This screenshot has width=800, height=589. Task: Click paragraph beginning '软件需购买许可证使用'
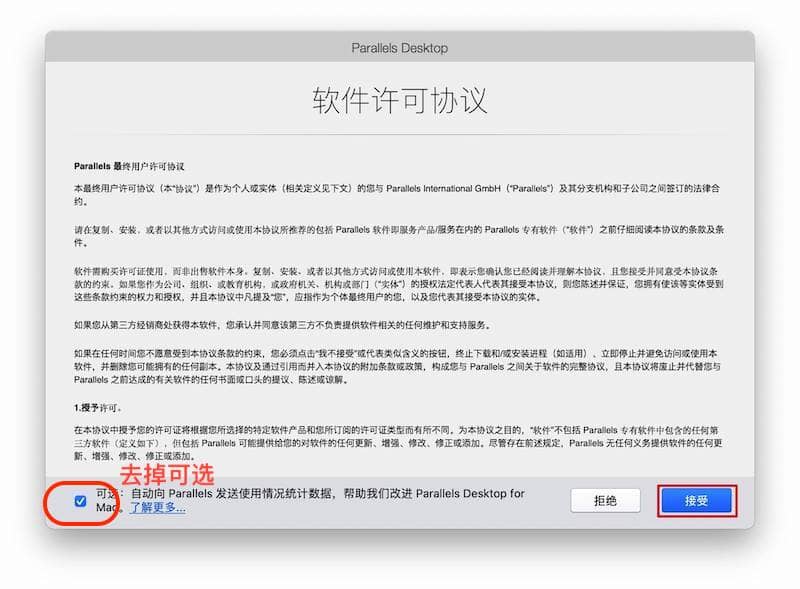(x=398, y=284)
